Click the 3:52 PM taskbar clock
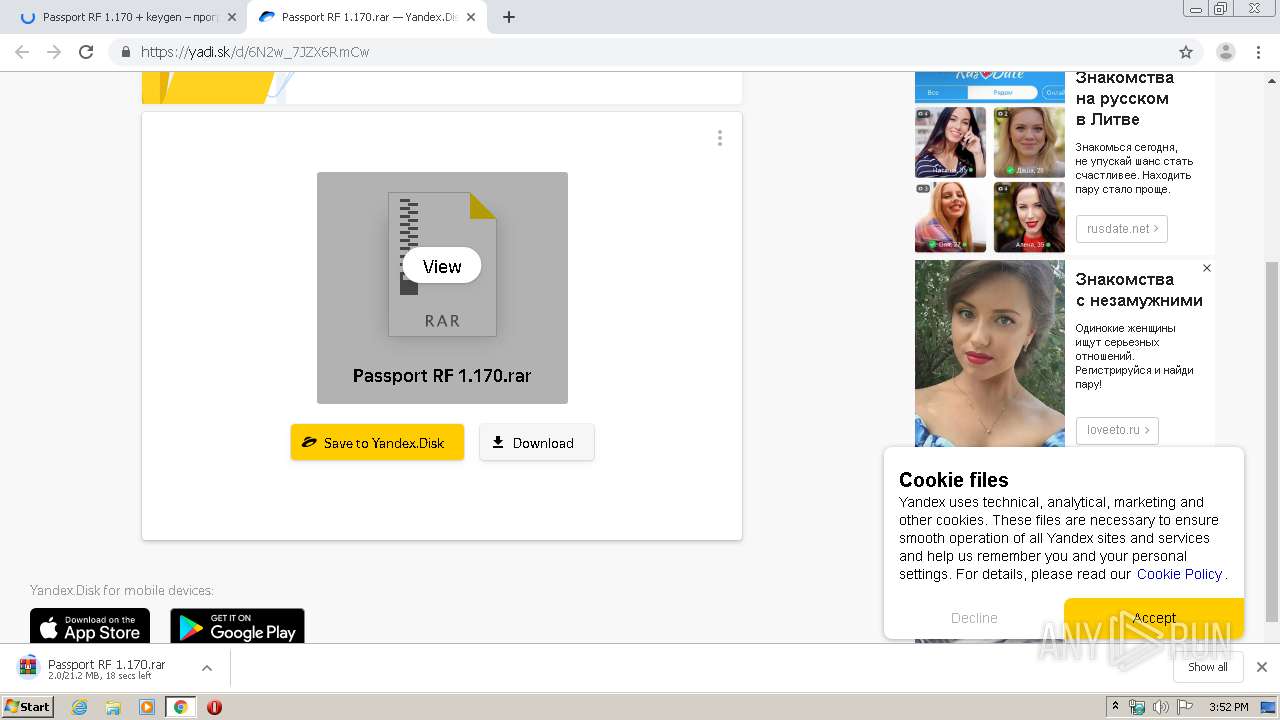 (x=1228, y=707)
